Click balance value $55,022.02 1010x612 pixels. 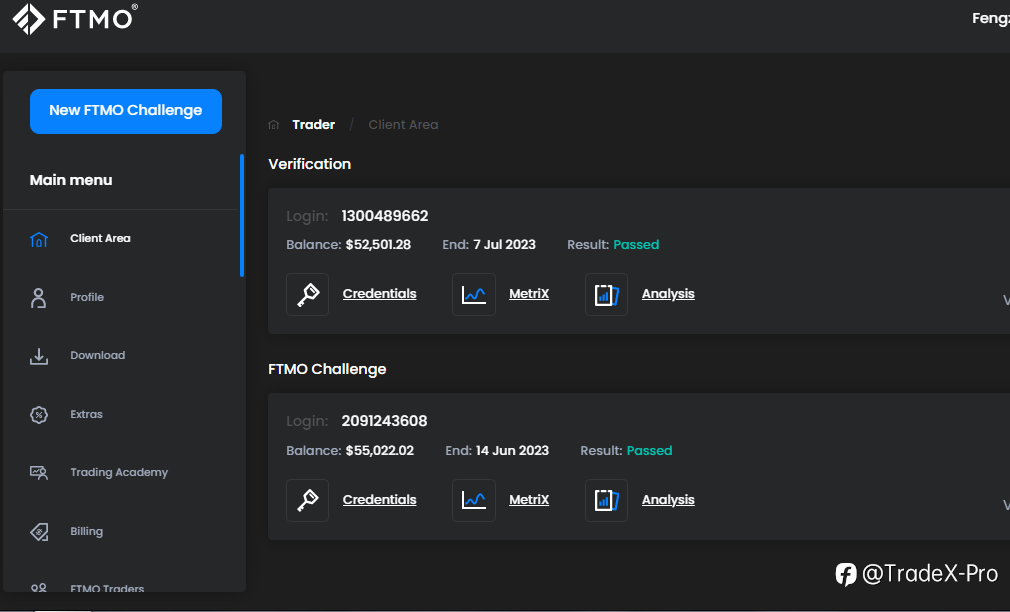click(379, 451)
